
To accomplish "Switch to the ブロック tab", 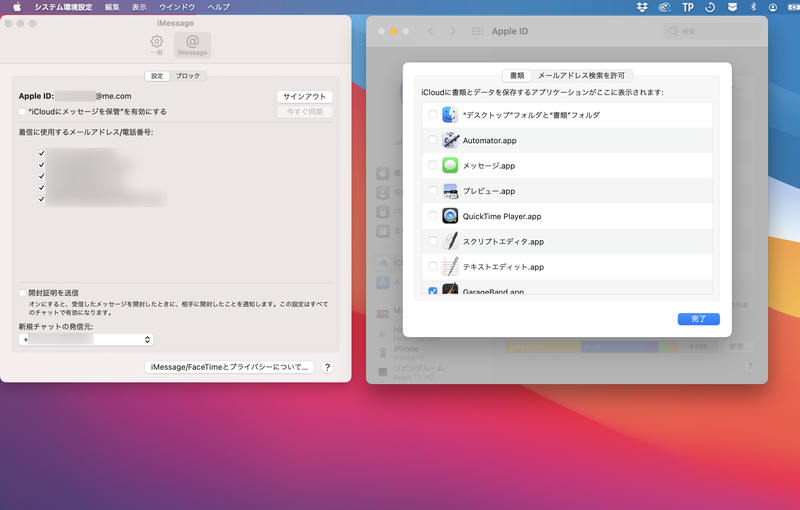I will click(188, 76).
